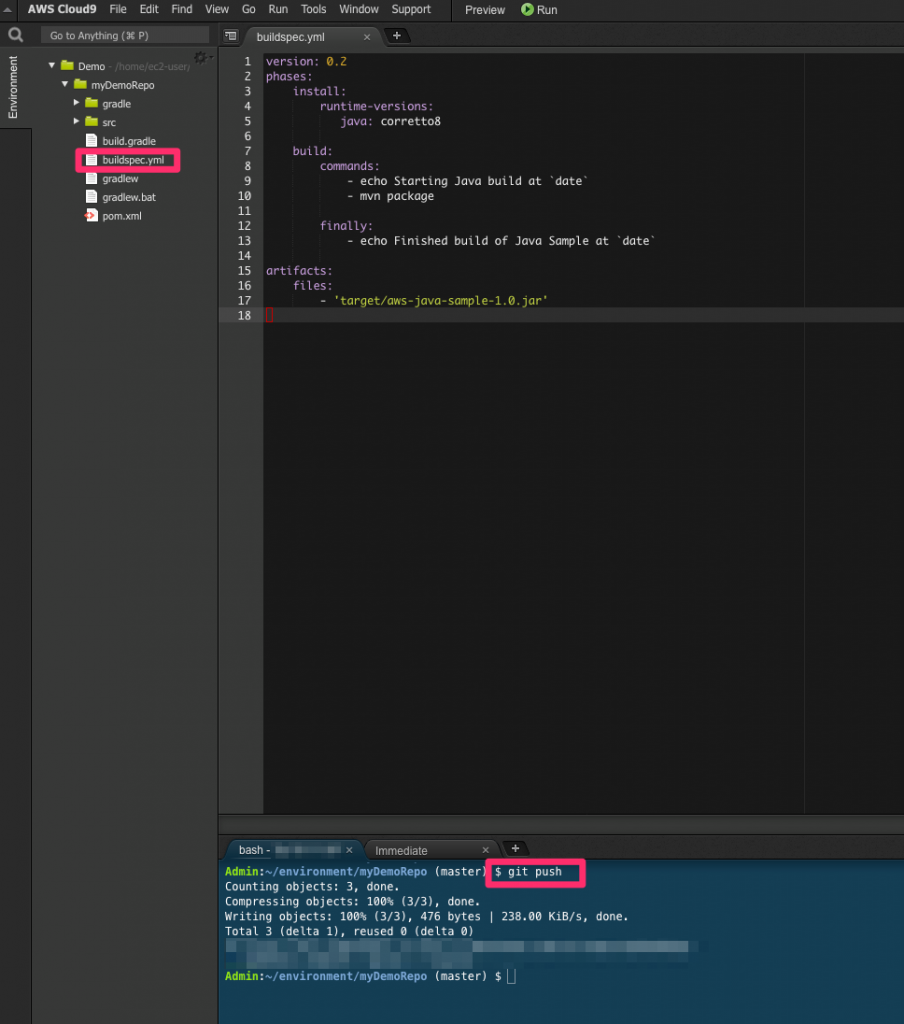Close the Immediate tab
904x1024 pixels.
485,850
